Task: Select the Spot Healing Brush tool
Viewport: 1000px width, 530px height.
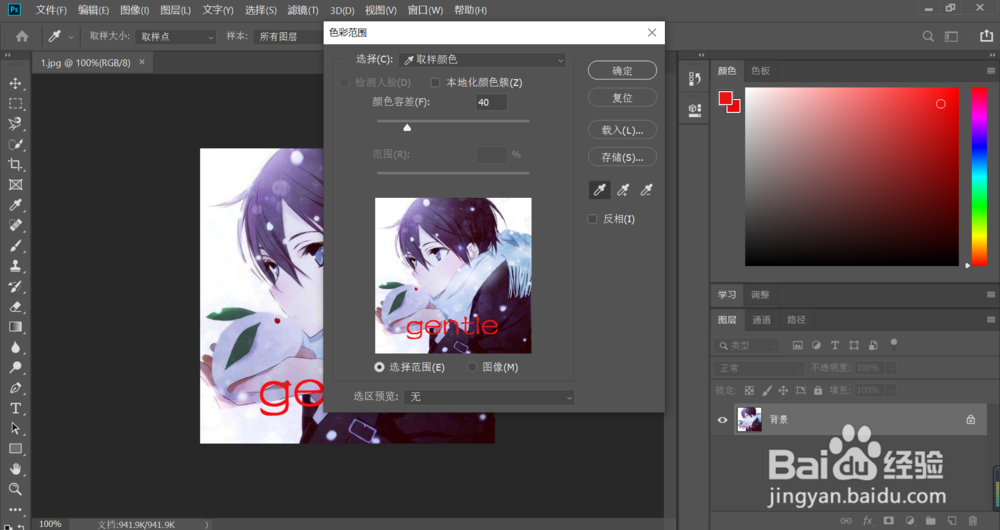Action: click(x=15, y=225)
